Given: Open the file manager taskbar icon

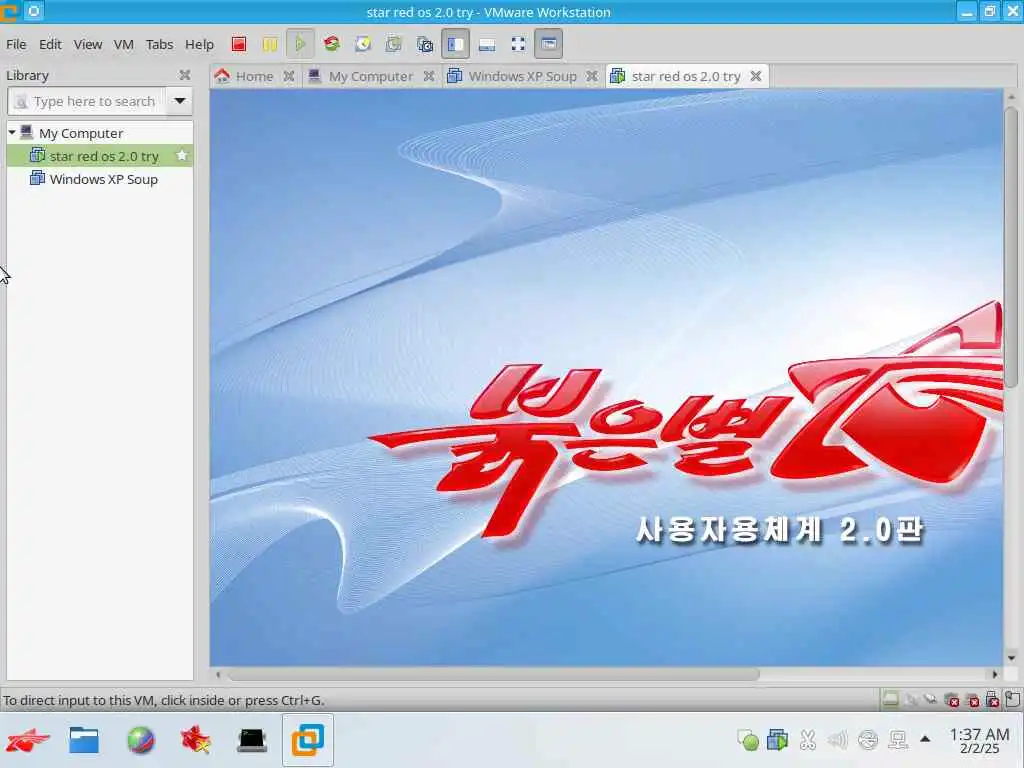Looking at the screenshot, I should tap(84, 740).
